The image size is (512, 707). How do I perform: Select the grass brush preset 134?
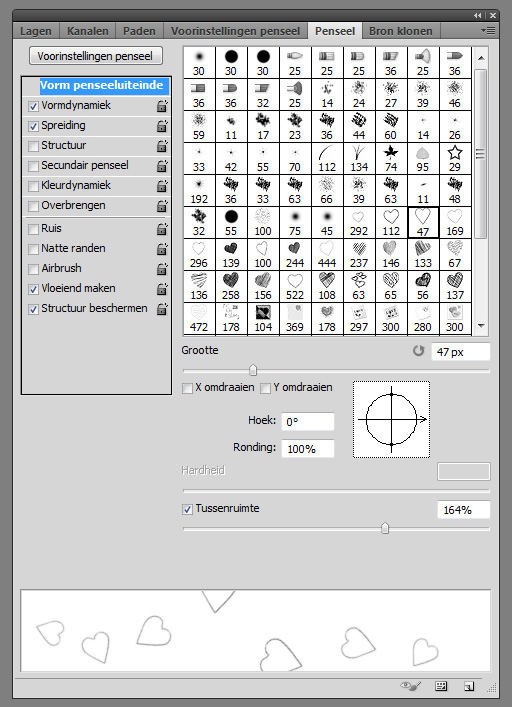pos(359,159)
